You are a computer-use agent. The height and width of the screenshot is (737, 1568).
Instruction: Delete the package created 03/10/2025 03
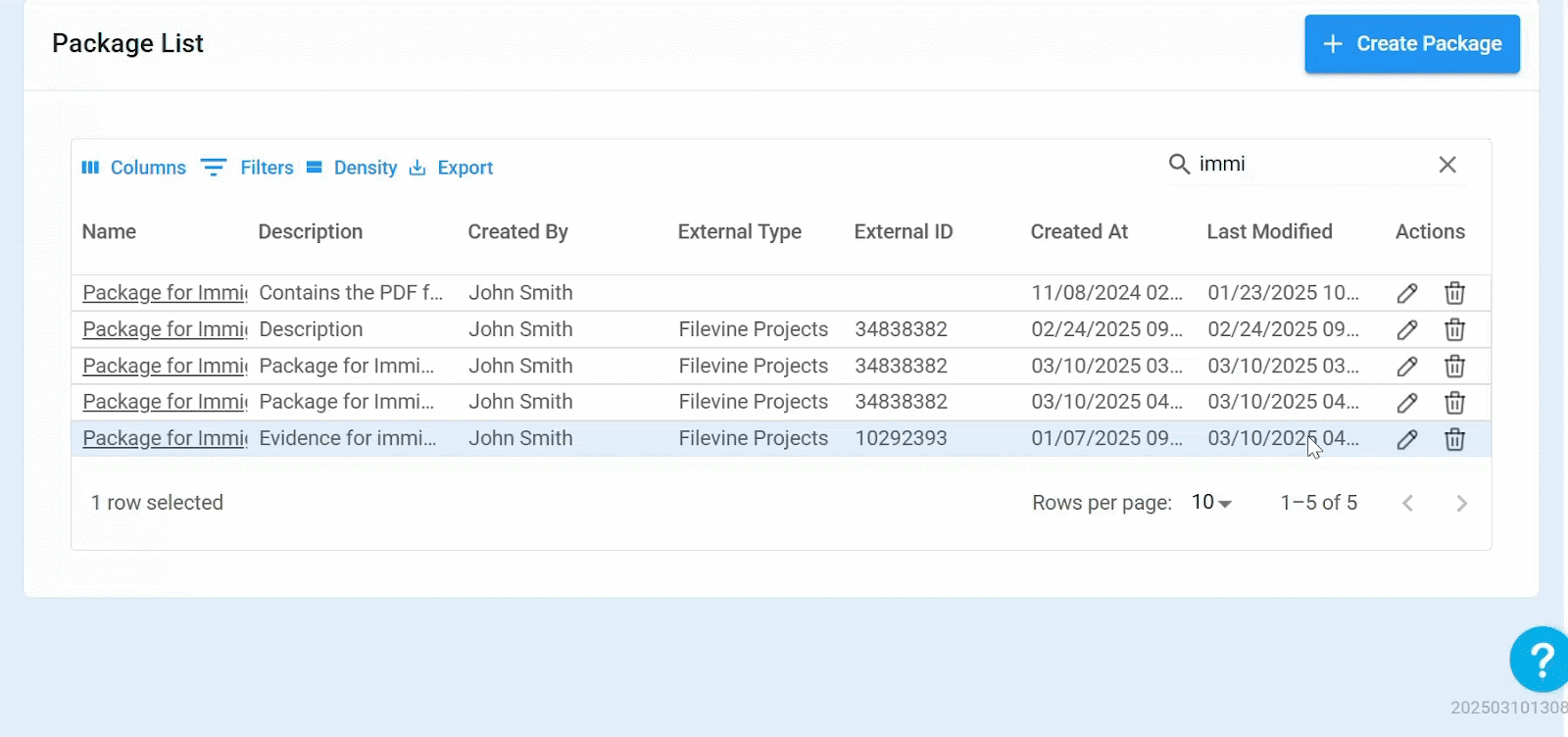(1454, 366)
